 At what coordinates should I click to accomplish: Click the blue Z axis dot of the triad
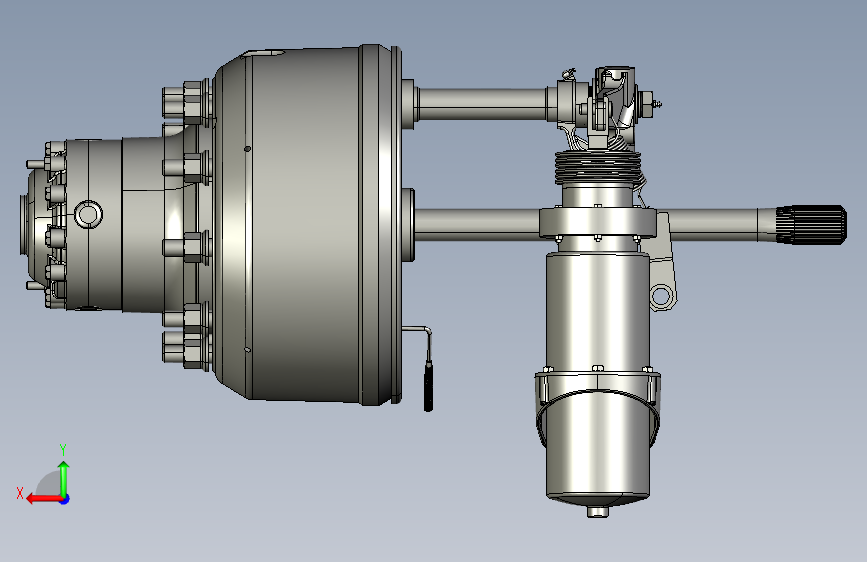(65, 499)
